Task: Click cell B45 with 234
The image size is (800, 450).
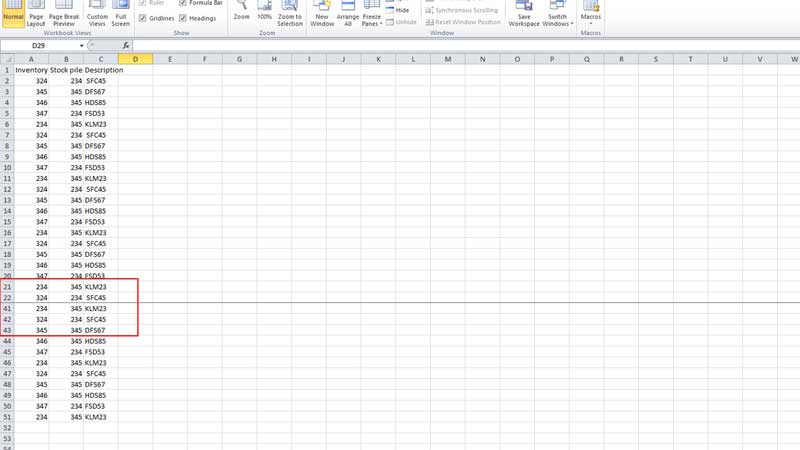Action: click(66, 352)
